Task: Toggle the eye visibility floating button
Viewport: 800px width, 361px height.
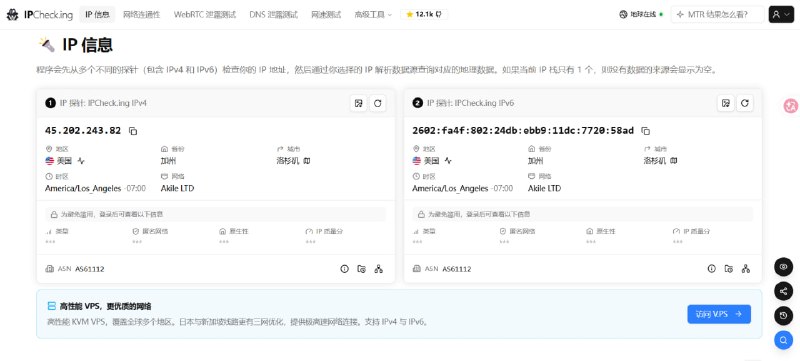Action: coord(784,267)
